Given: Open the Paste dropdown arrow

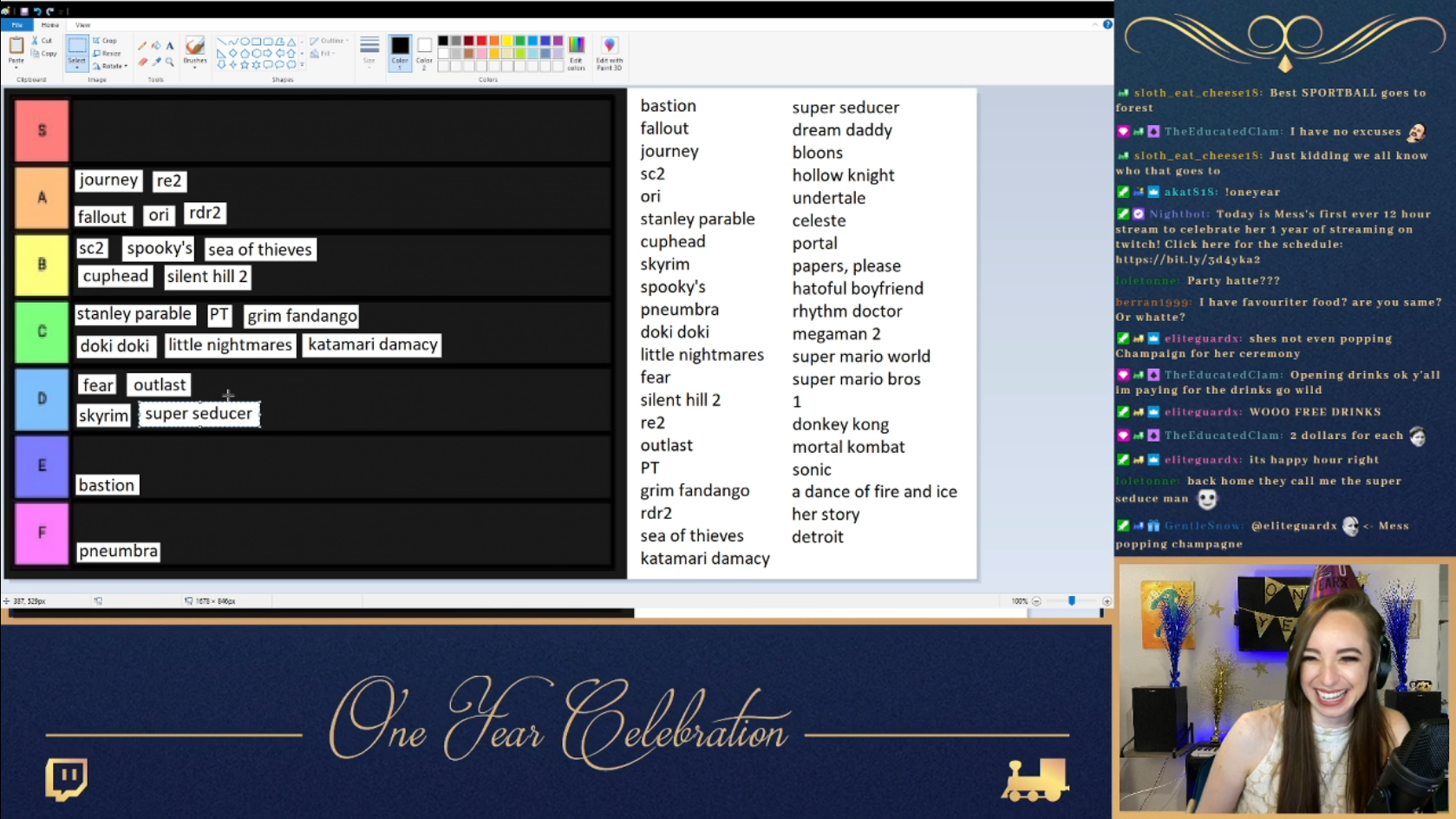Looking at the screenshot, I should 16,67.
